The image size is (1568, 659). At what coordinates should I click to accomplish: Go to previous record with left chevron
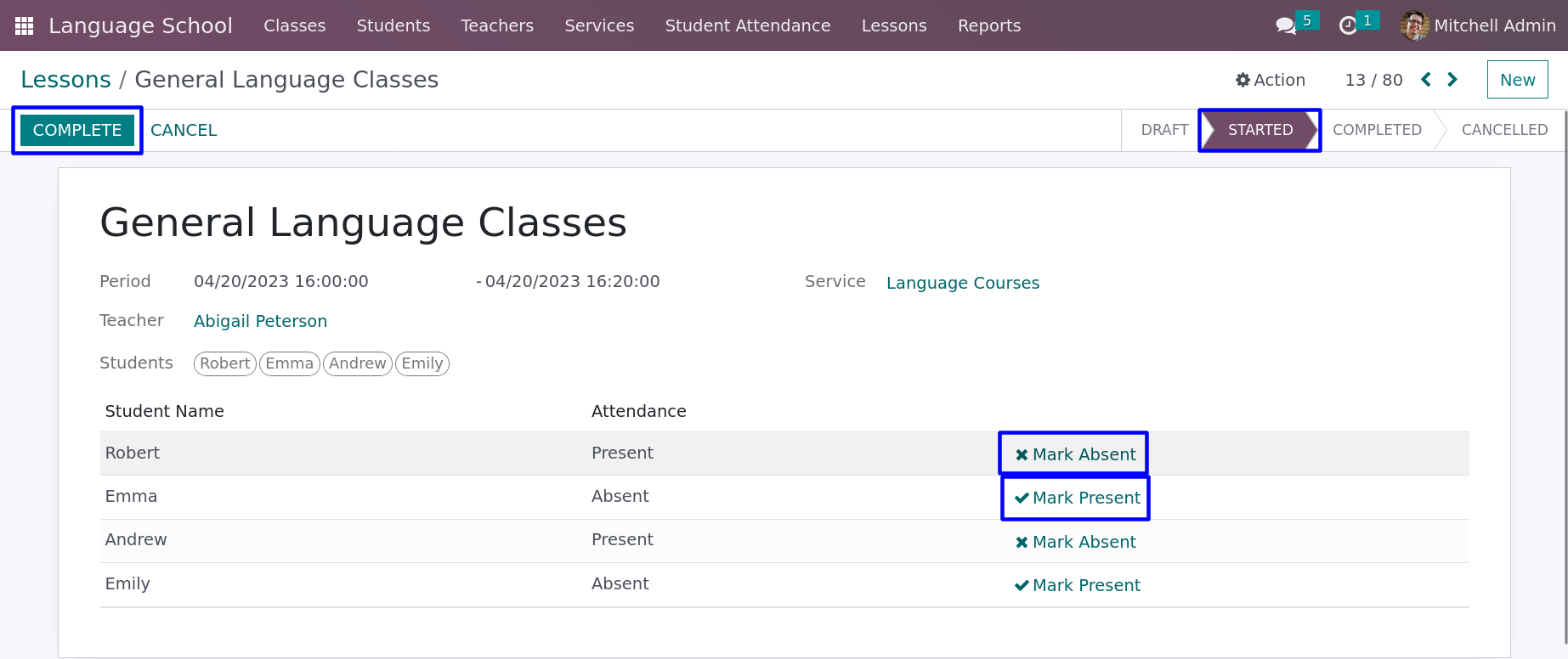[x=1426, y=79]
